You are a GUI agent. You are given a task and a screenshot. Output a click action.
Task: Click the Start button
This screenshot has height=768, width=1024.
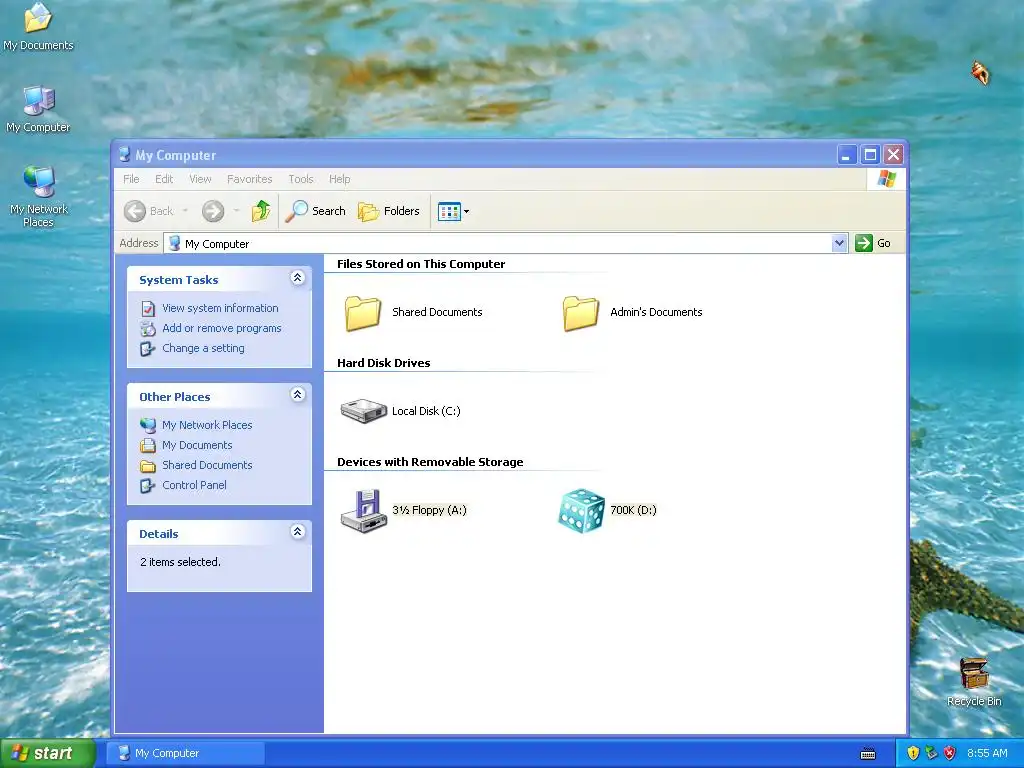coord(48,753)
